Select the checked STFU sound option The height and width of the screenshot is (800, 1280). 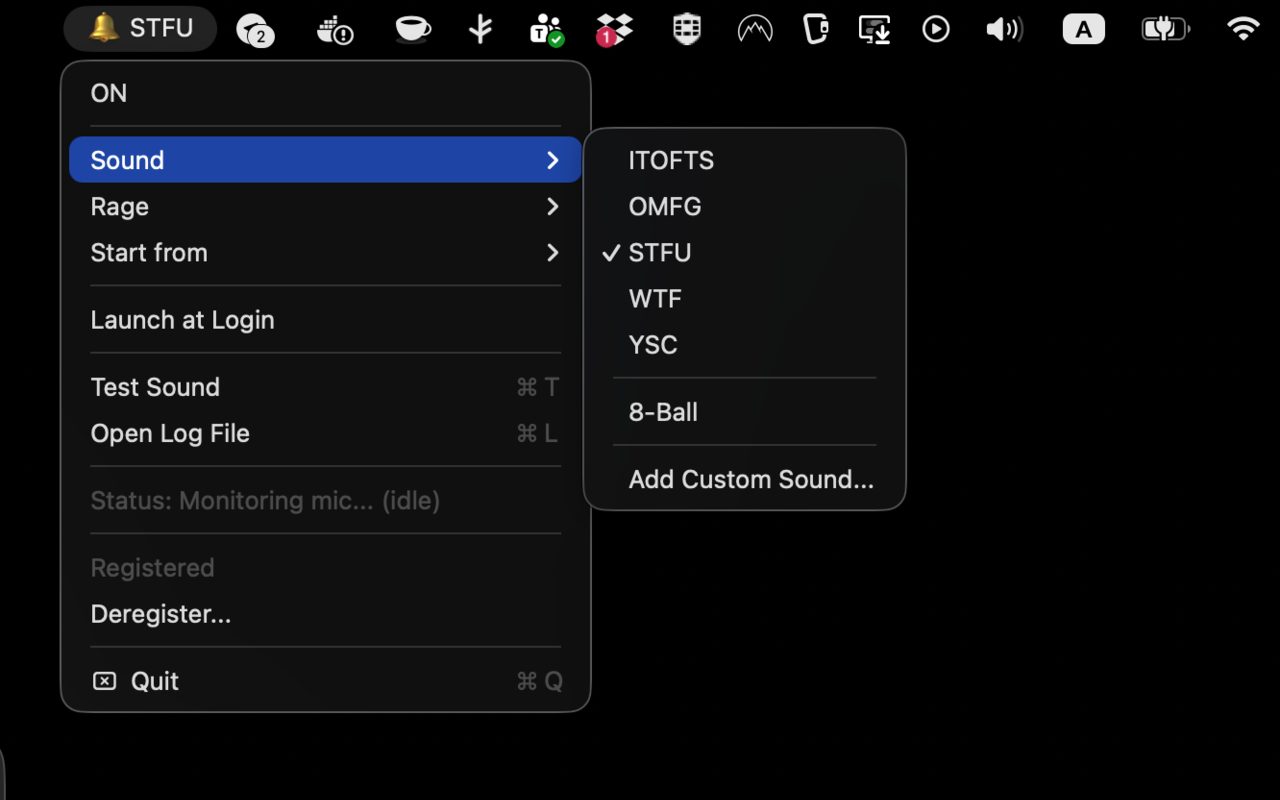[660, 253]
